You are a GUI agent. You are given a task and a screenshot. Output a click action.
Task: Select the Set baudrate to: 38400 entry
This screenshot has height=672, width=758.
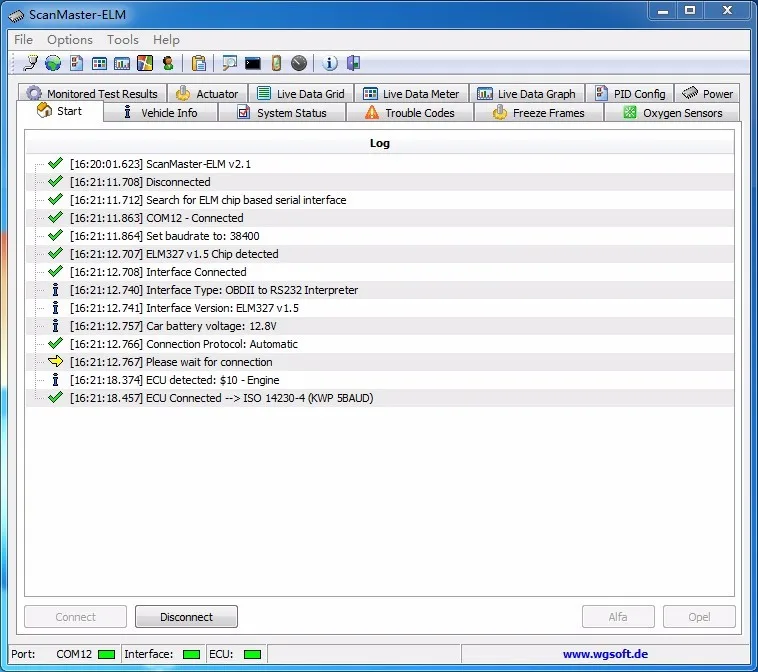(x=379, y=236)
